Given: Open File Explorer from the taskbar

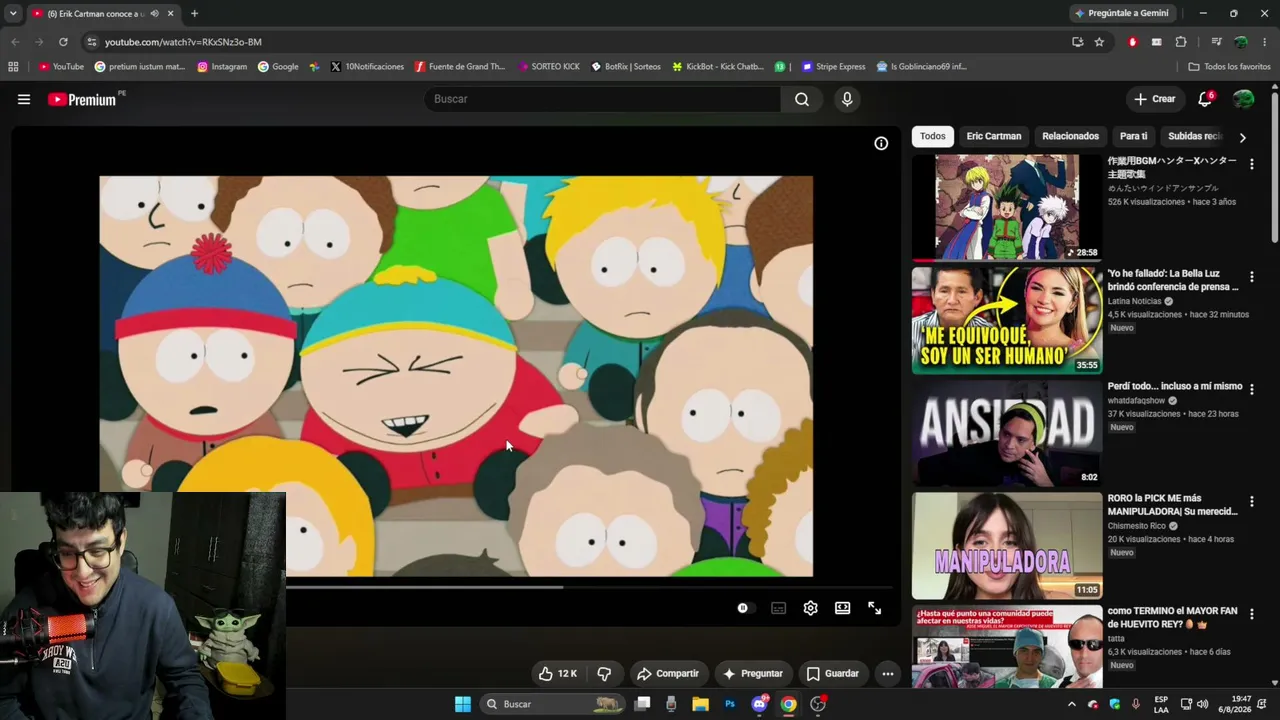Looking at the screenshot, I should [700, 704].
